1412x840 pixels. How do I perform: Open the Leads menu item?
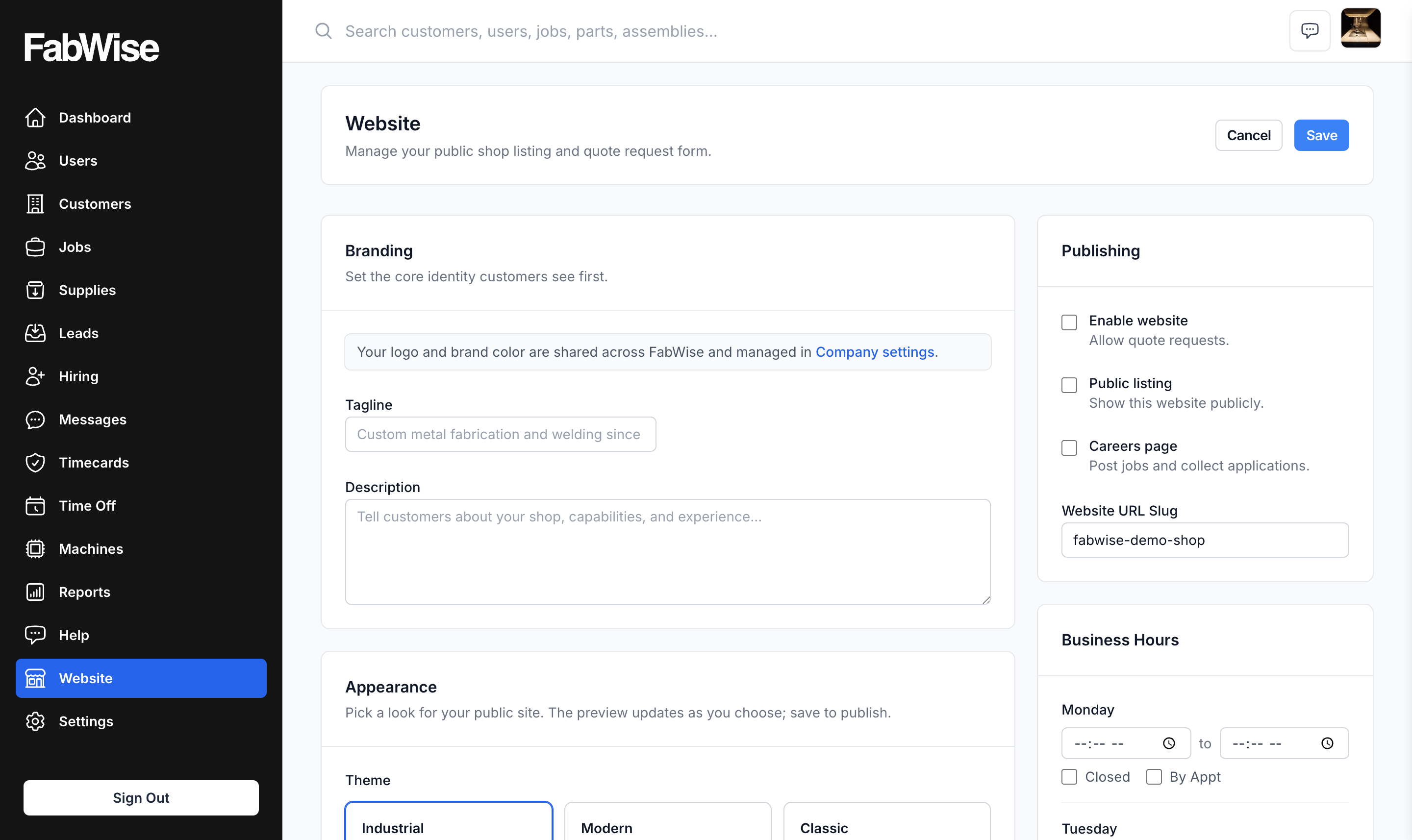pyautogui.click(x=141, y=333)
